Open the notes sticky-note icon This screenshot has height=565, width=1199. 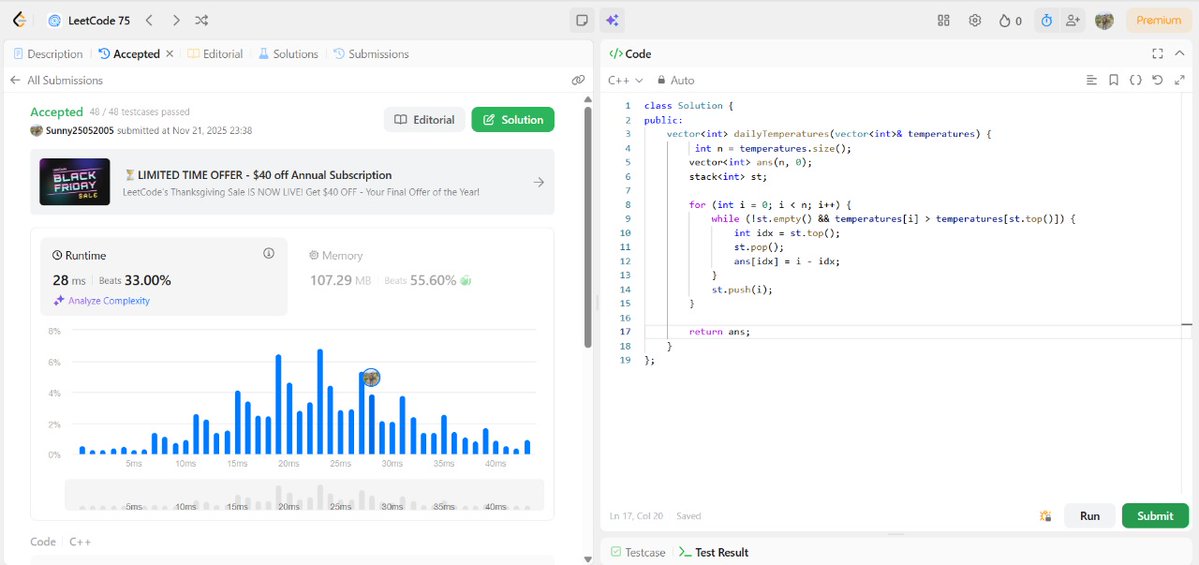(x=582, y=21)
